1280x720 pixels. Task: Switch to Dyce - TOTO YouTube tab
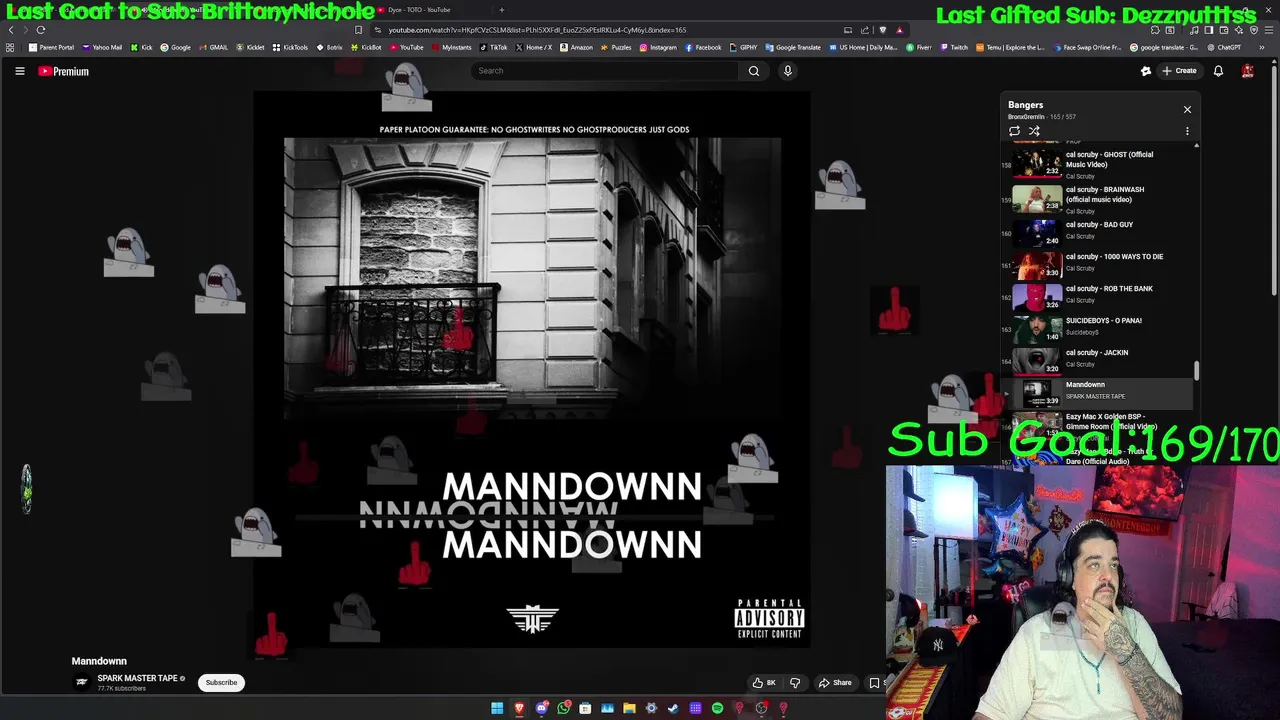417,10
